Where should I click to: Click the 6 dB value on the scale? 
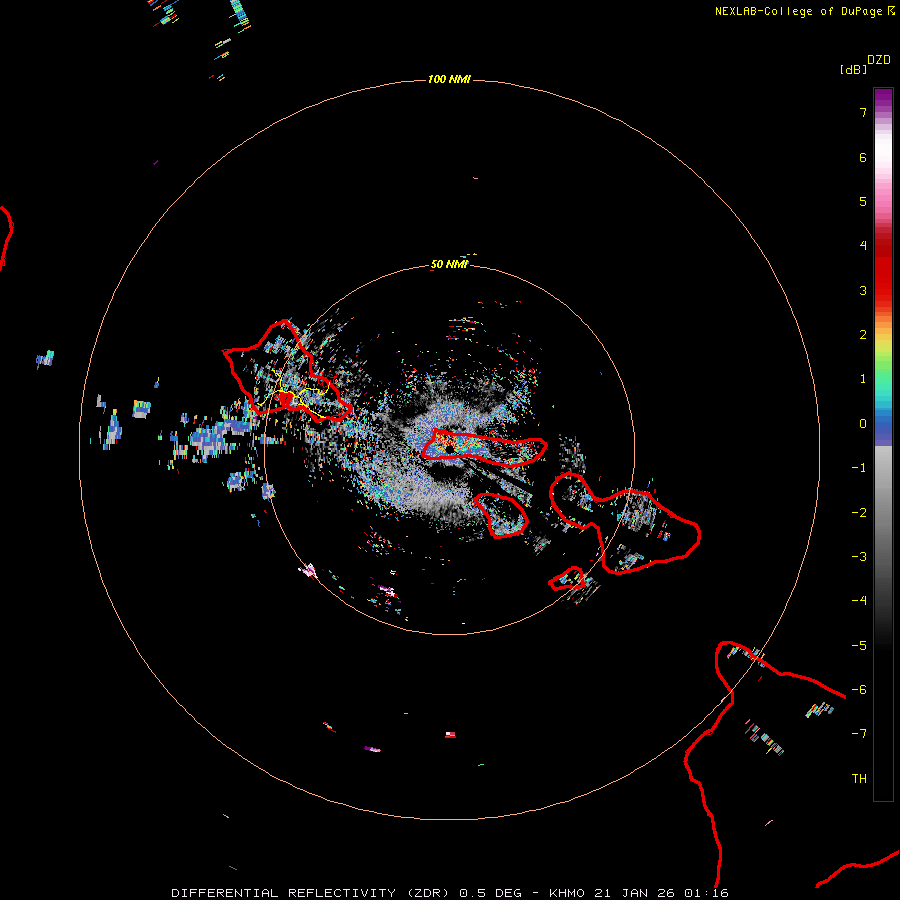863,157
